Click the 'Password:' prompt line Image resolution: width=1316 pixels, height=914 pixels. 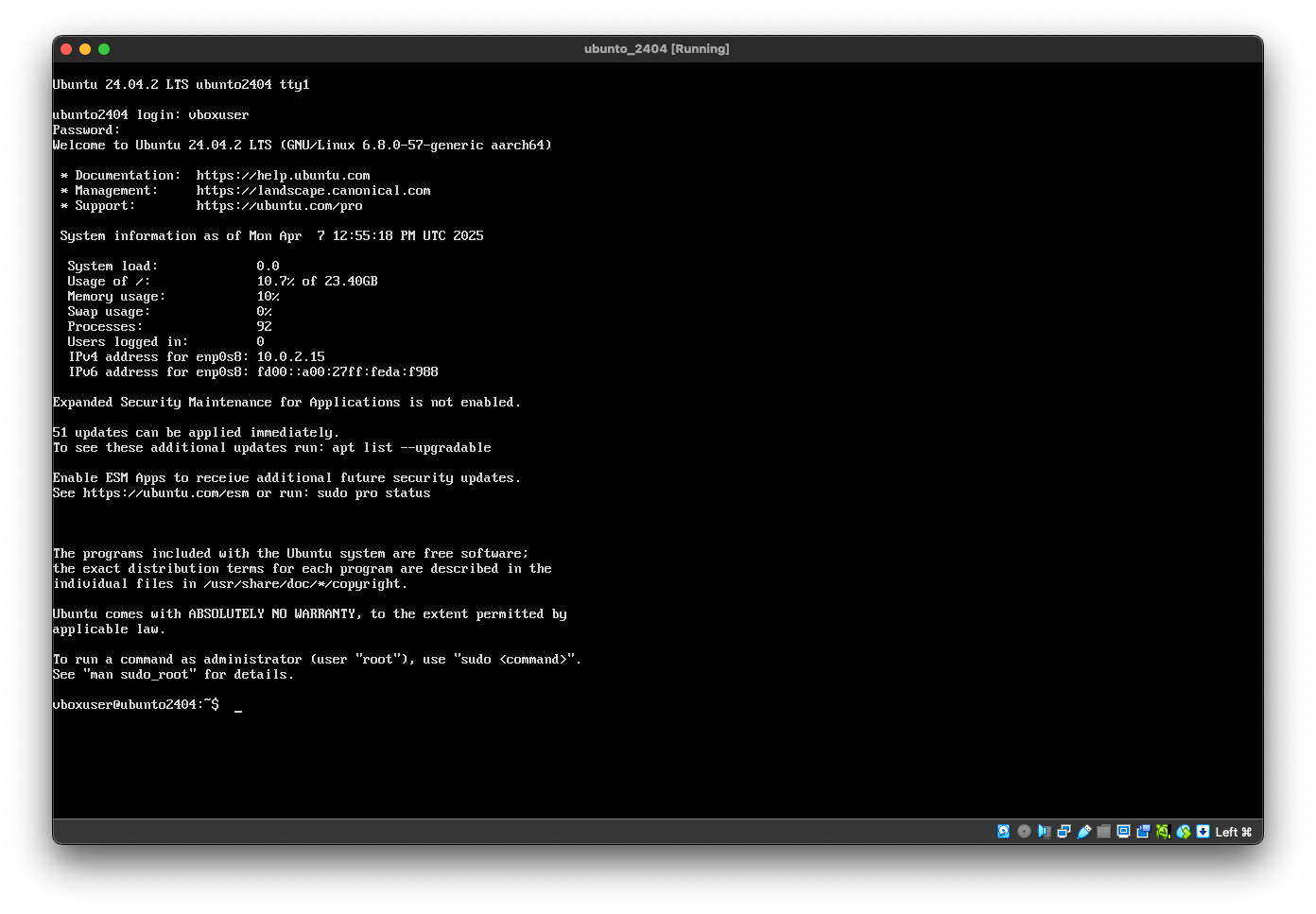pyautogui.click(x=87, y=130)
